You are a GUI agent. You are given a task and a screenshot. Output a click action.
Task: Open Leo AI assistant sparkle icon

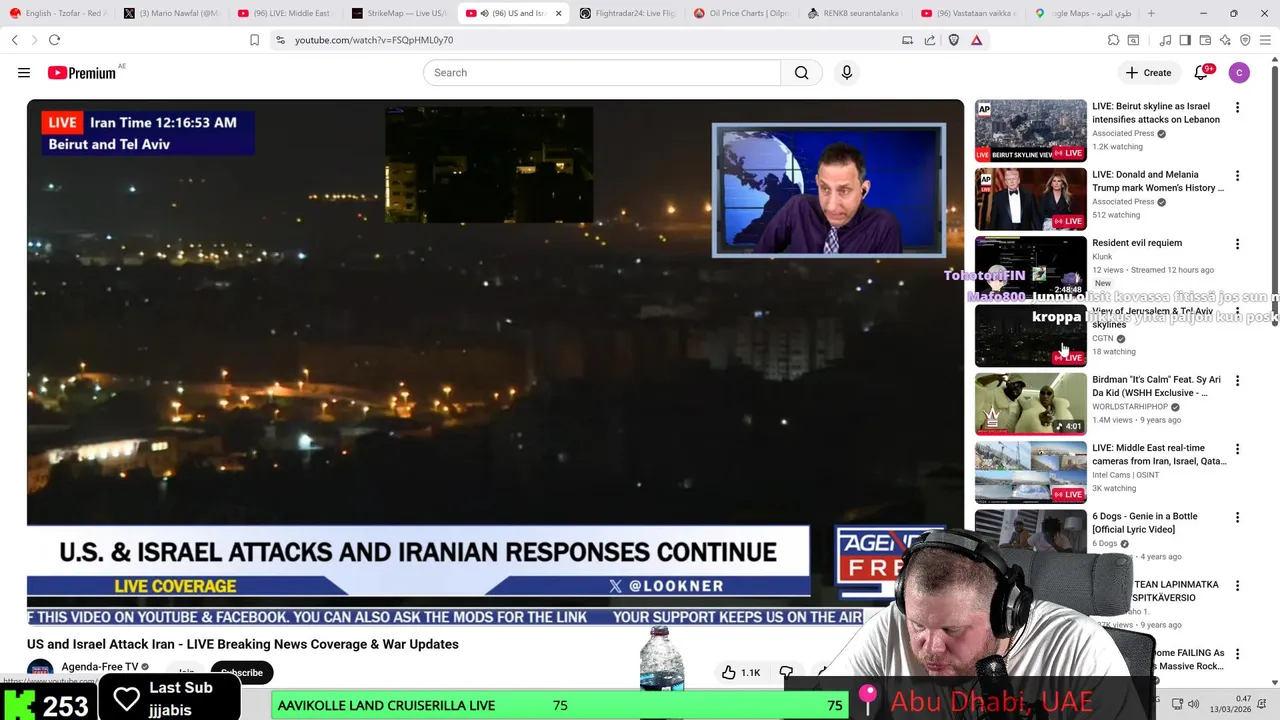(x=1225, y=40)
